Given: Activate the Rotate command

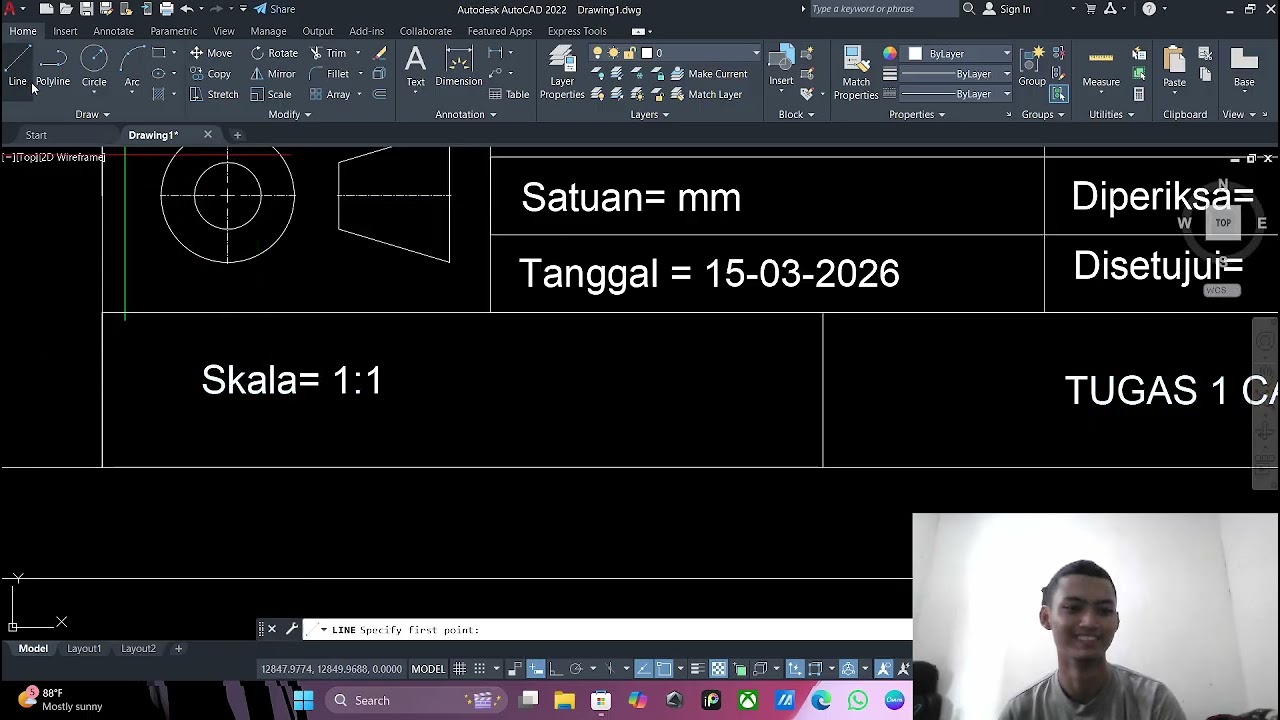Looking at the screenshot, I should [x=274, y=53].
